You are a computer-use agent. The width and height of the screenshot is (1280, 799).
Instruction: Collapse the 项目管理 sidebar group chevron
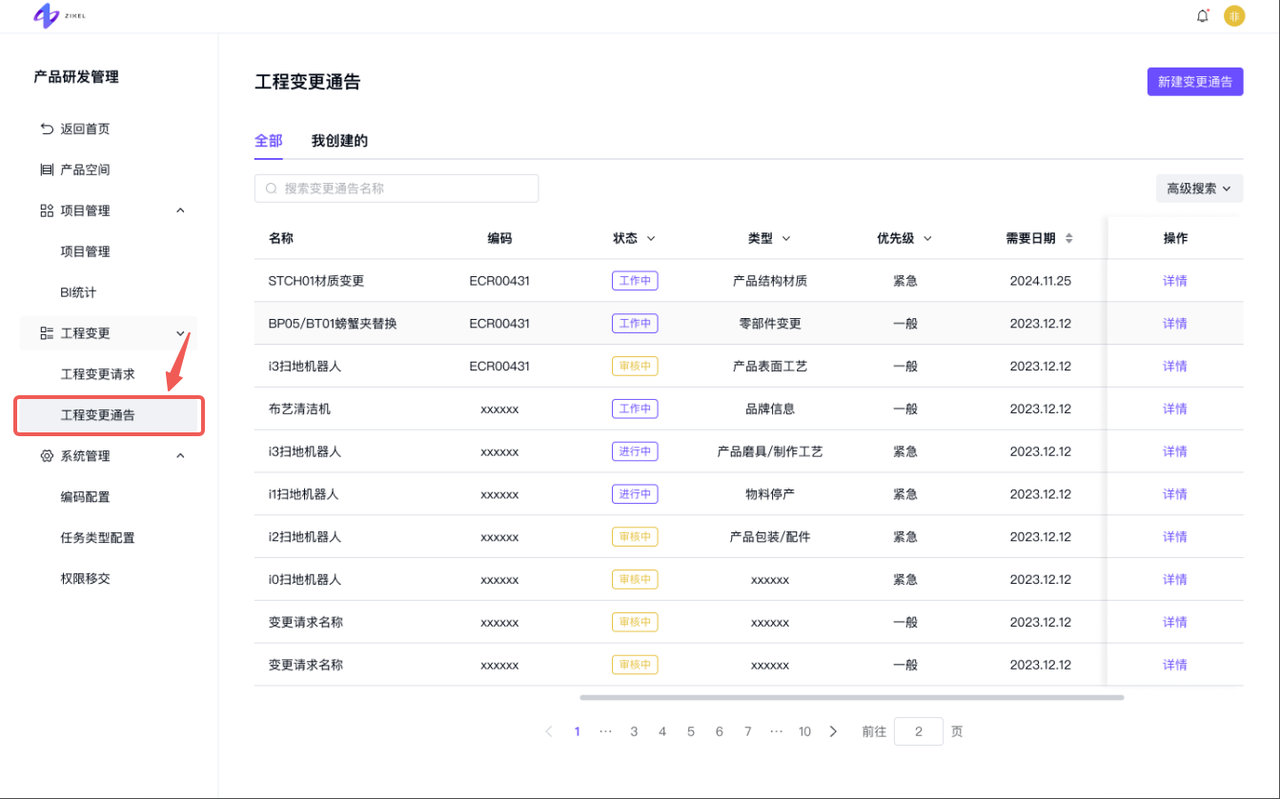point(180,211)
